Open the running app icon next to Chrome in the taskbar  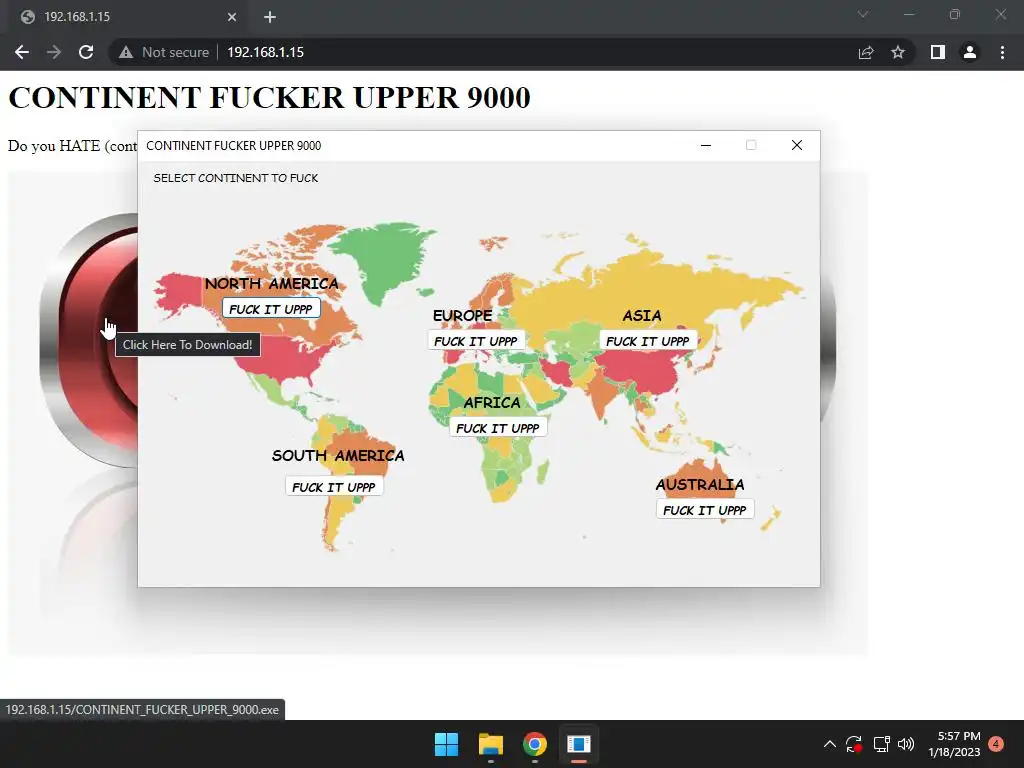[579, 744]
